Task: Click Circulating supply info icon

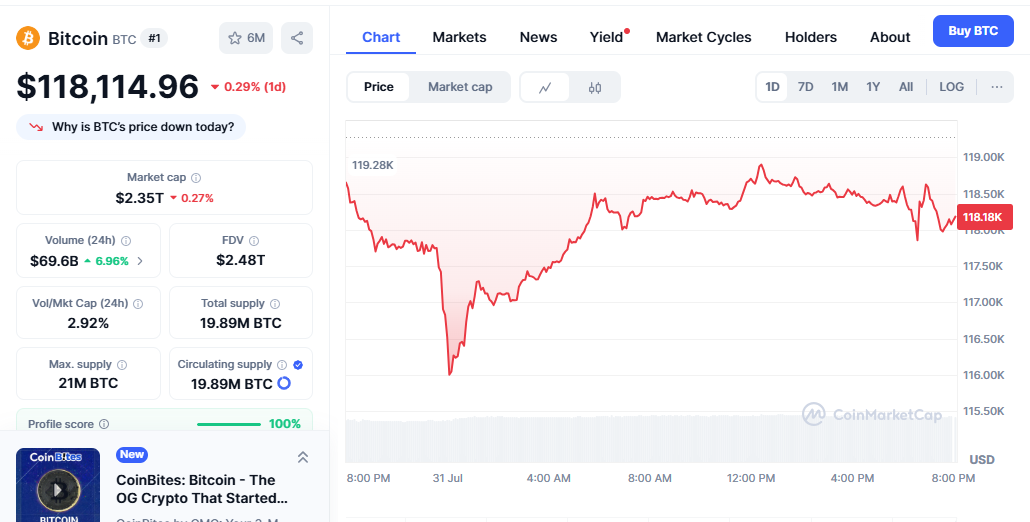Action: click(x=282, y=365)
